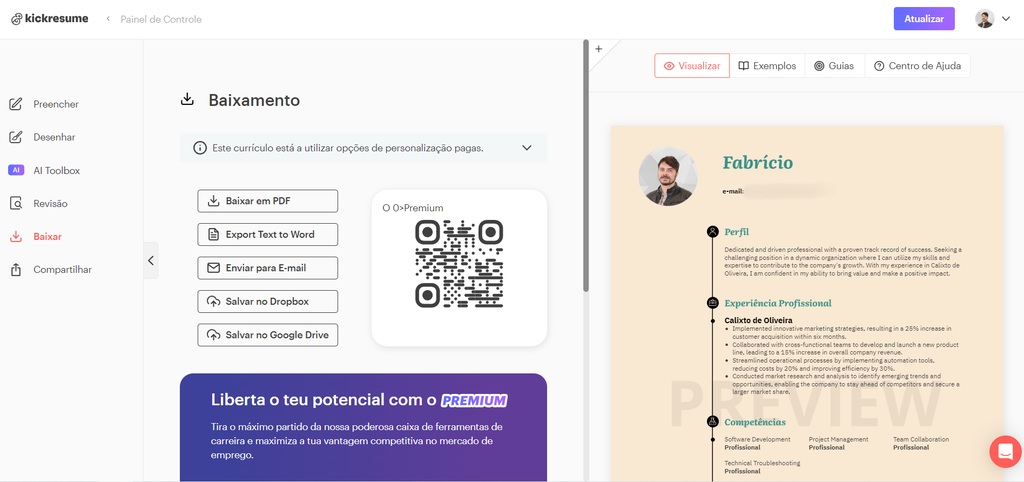
Task: Select the Visualizar tab
Action: pos(692,66)
